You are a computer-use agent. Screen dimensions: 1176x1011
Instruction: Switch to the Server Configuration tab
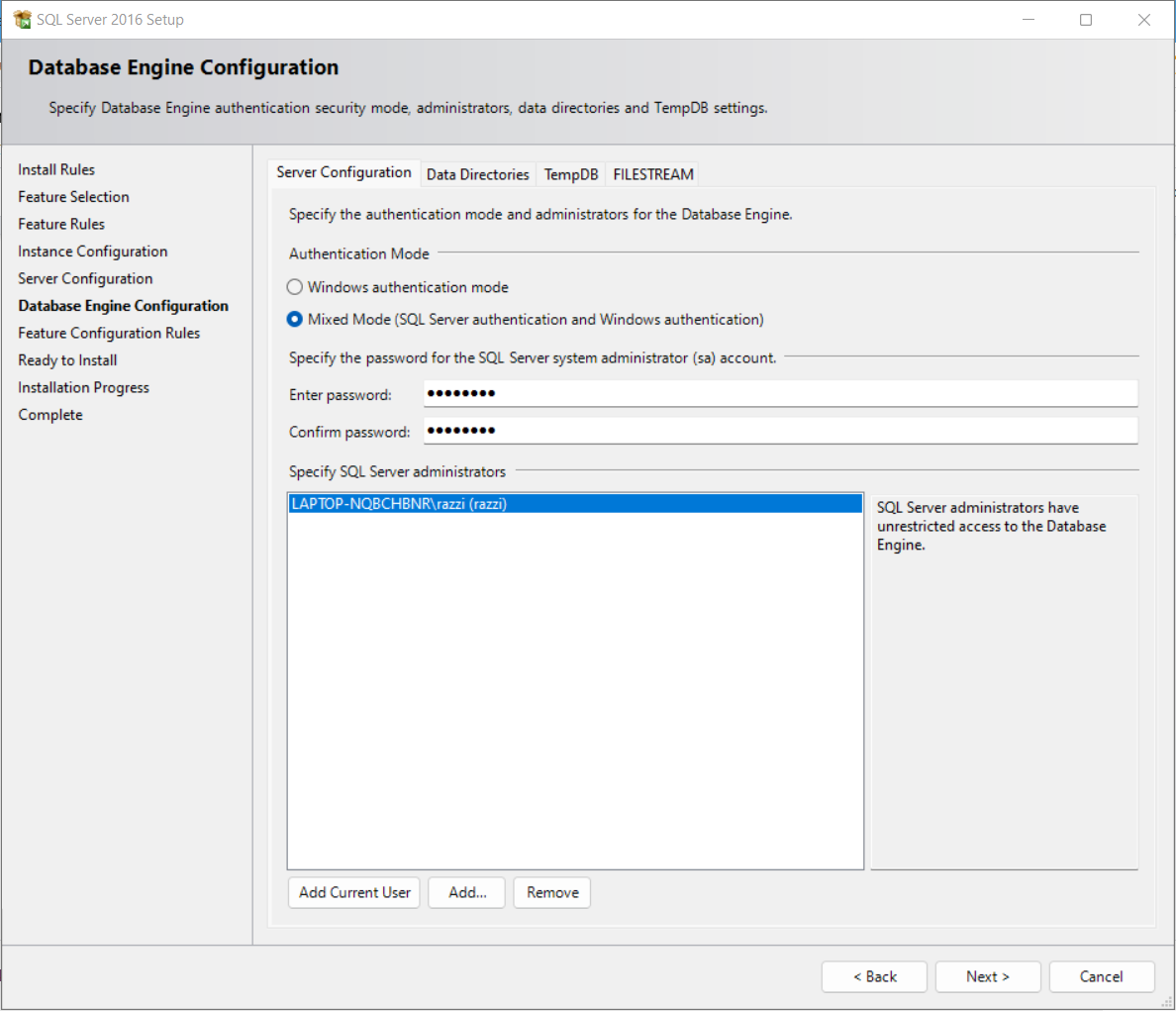343,172
